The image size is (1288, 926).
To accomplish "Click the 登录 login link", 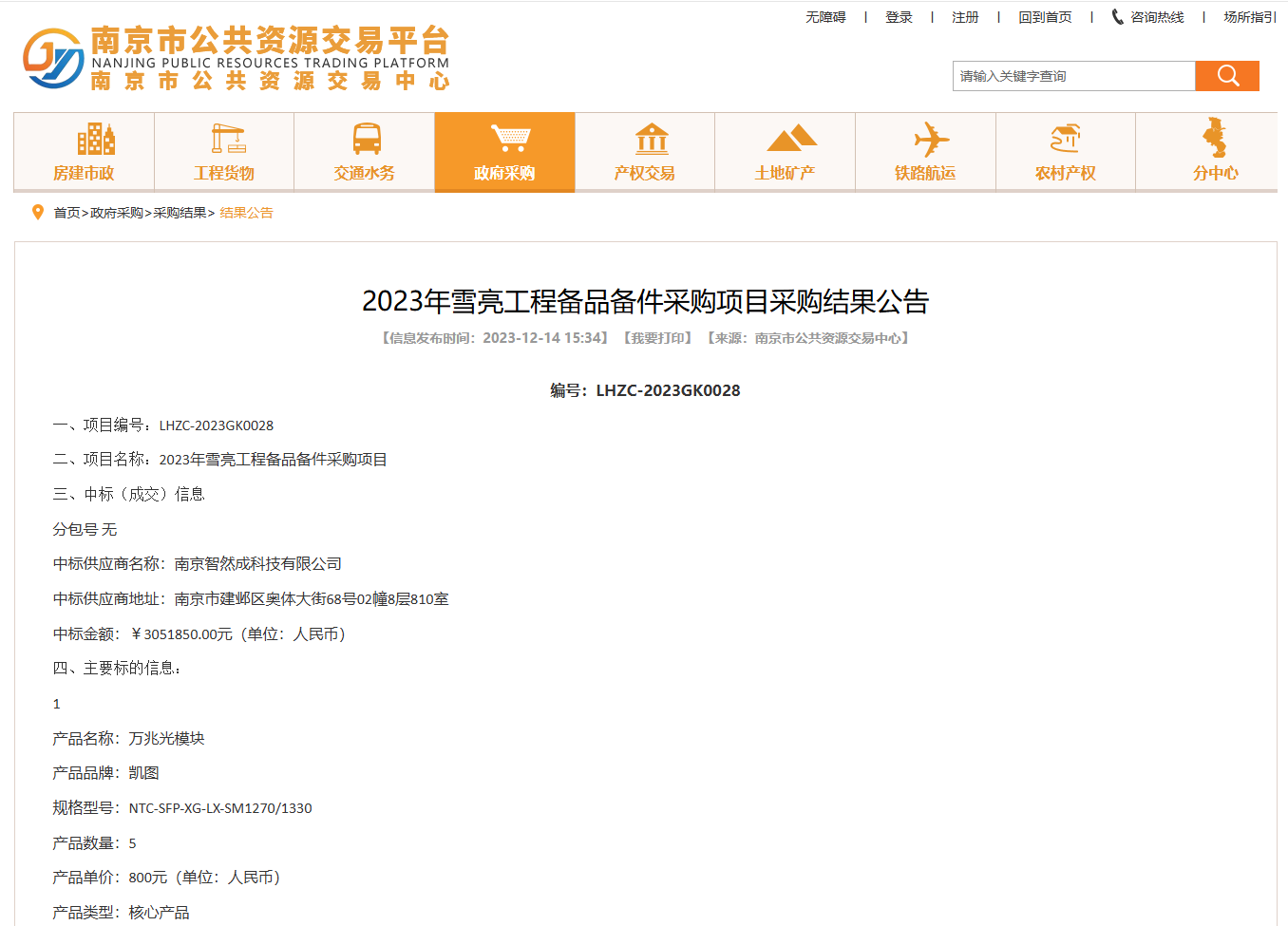I will tap(899, 16).
